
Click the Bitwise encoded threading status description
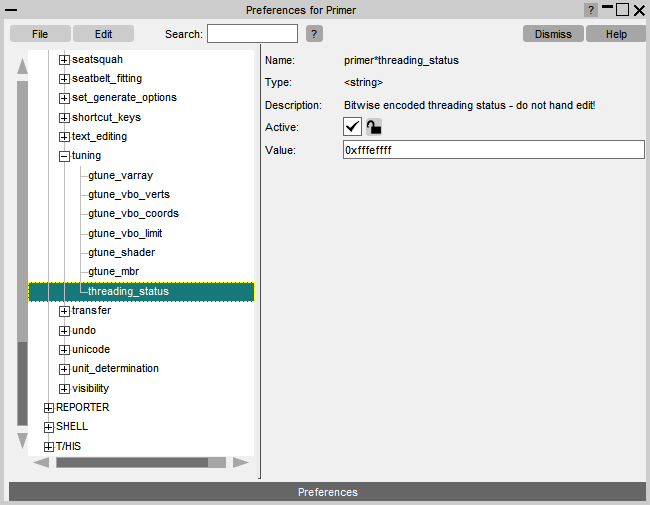[x=469, y=105]
